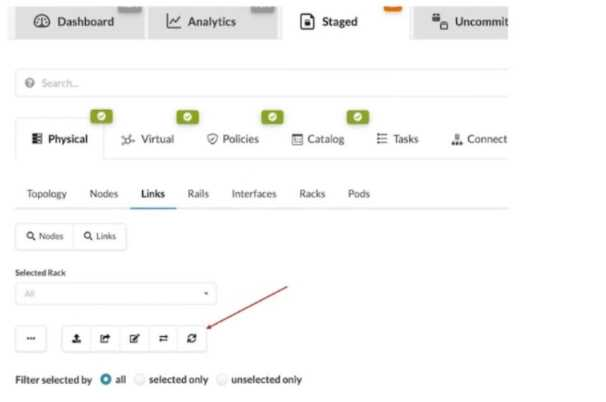The height and width of the screenshot is (402, 606).
Task: Click the Nodes search button
Action: tap(44, 236)
